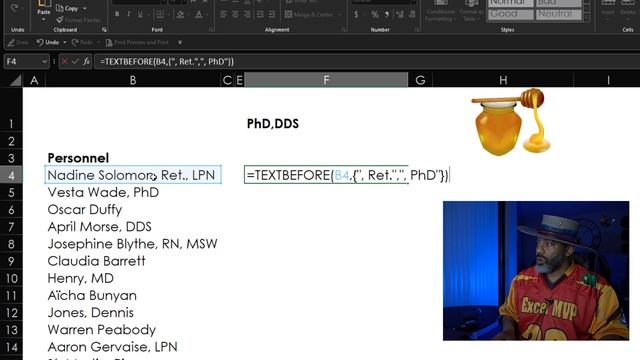Customize the Quick Access Toolbar
Viewport: 640px width, 360px height.
180,42
